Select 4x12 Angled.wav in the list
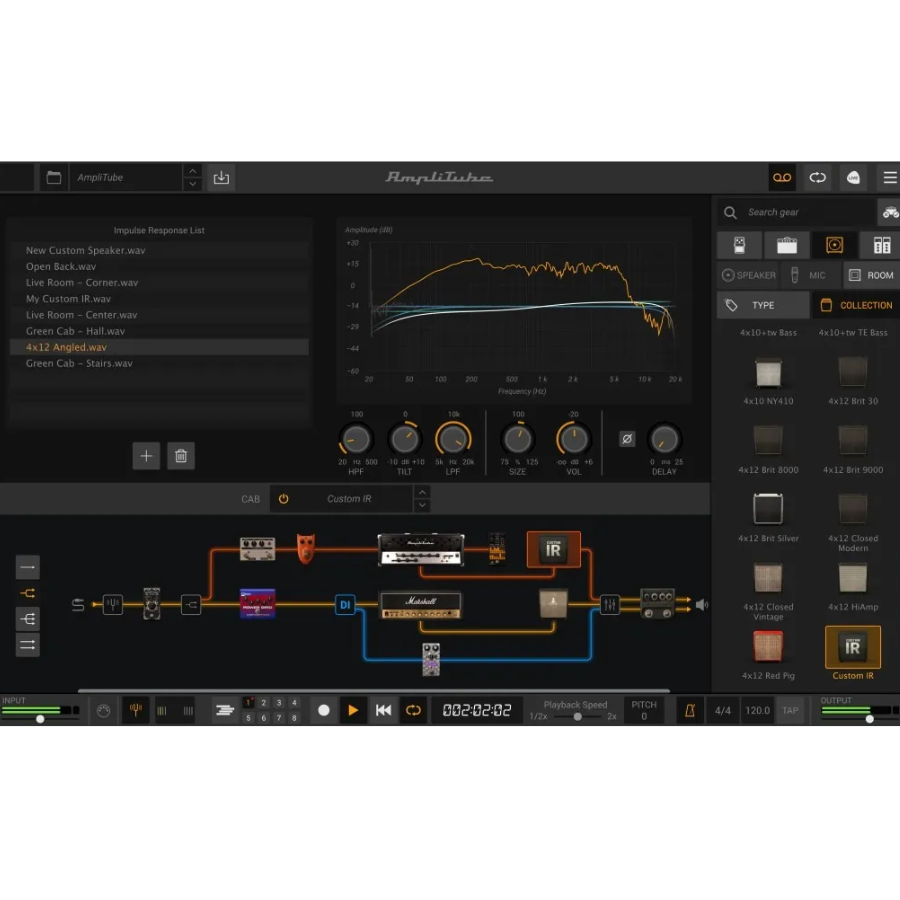 coord(66,347)
